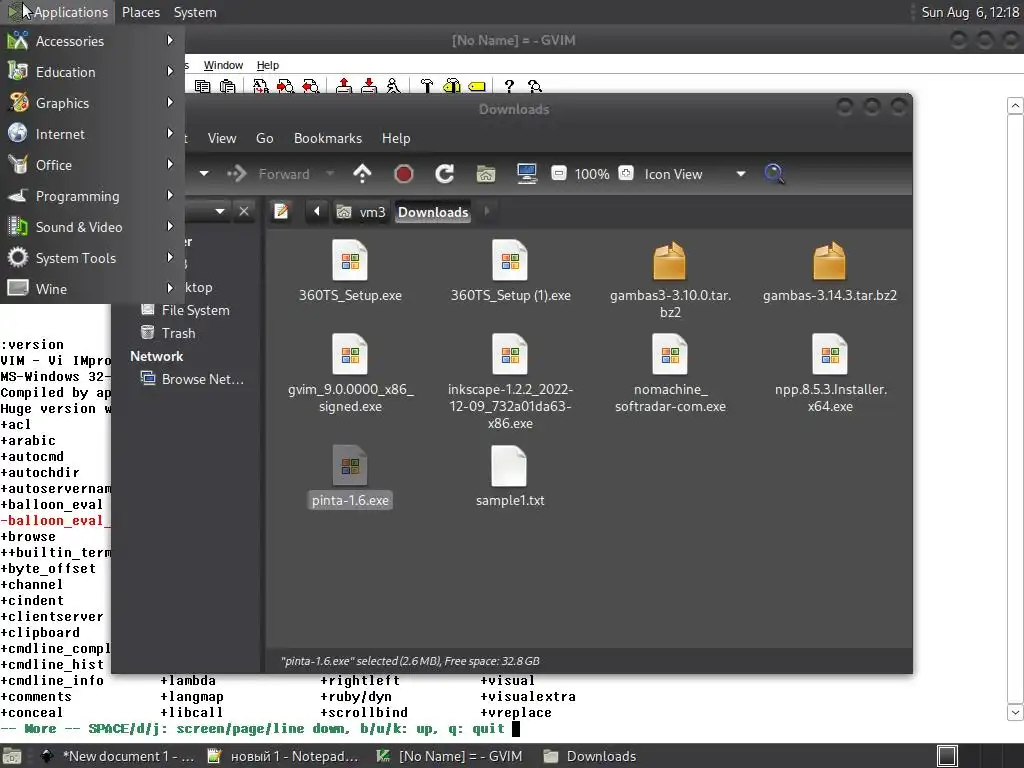The height and width of the screenshot is (768, 1024).
Task: Click Build Tags icon in GVIM toolbar
Action: [x=452, y=86]
